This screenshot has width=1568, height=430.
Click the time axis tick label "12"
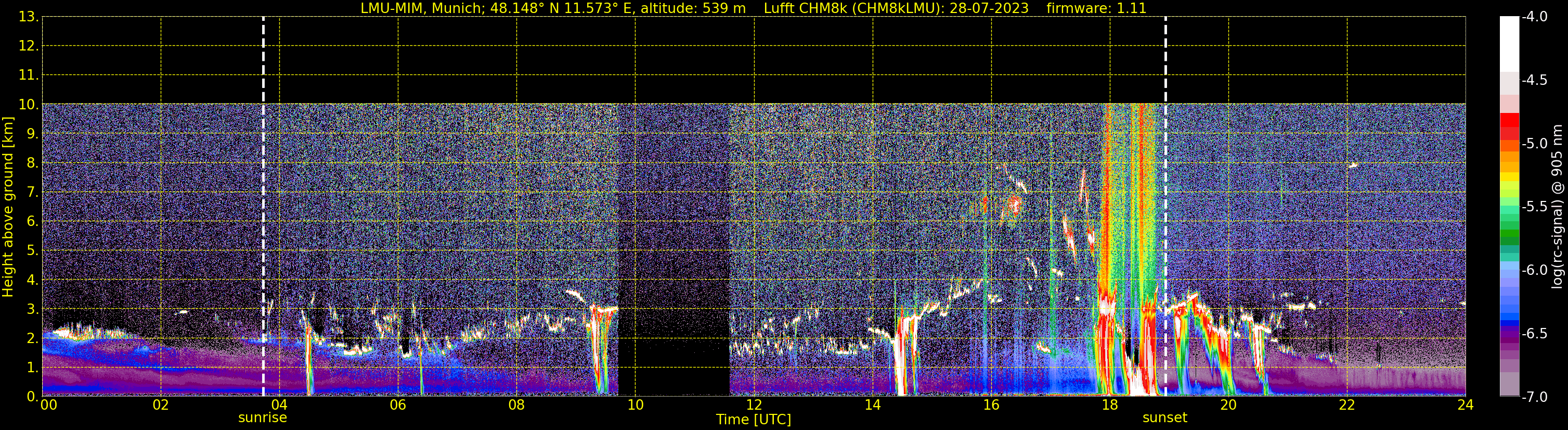[x=754, y=405]
